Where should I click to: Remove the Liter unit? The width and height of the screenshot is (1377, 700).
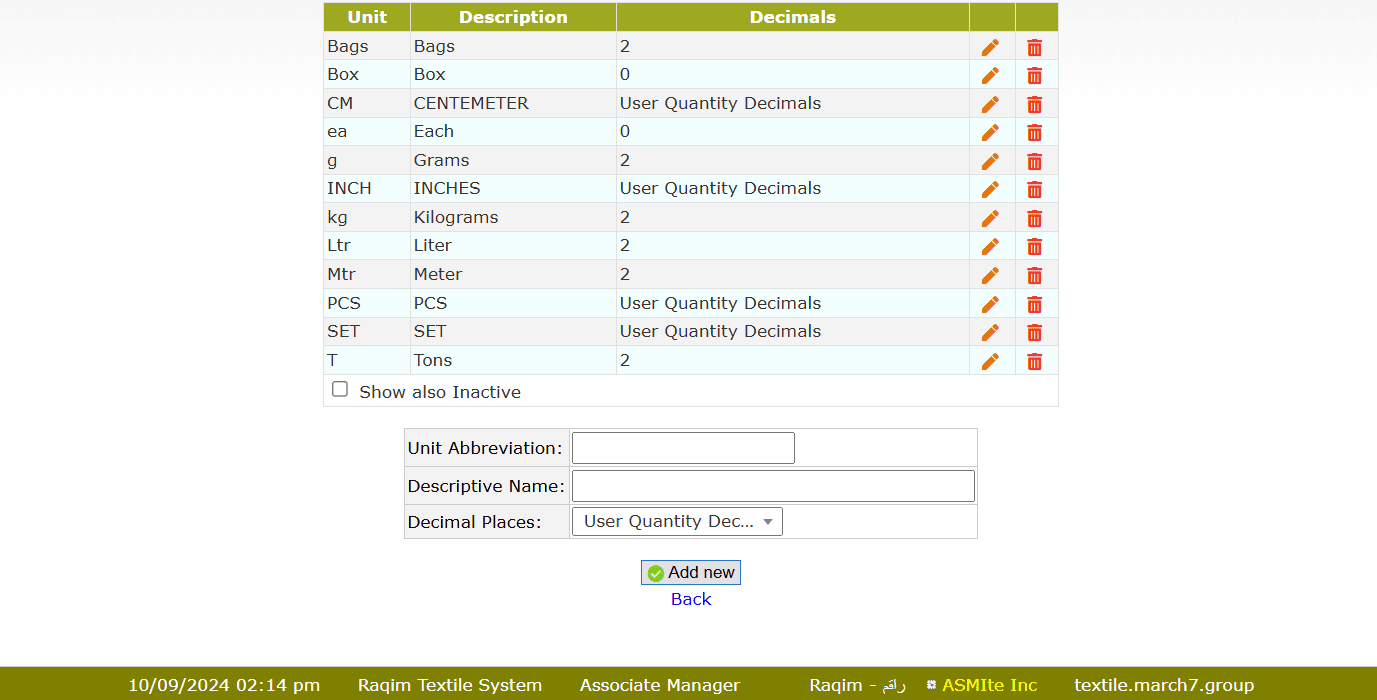(1034, 246)
